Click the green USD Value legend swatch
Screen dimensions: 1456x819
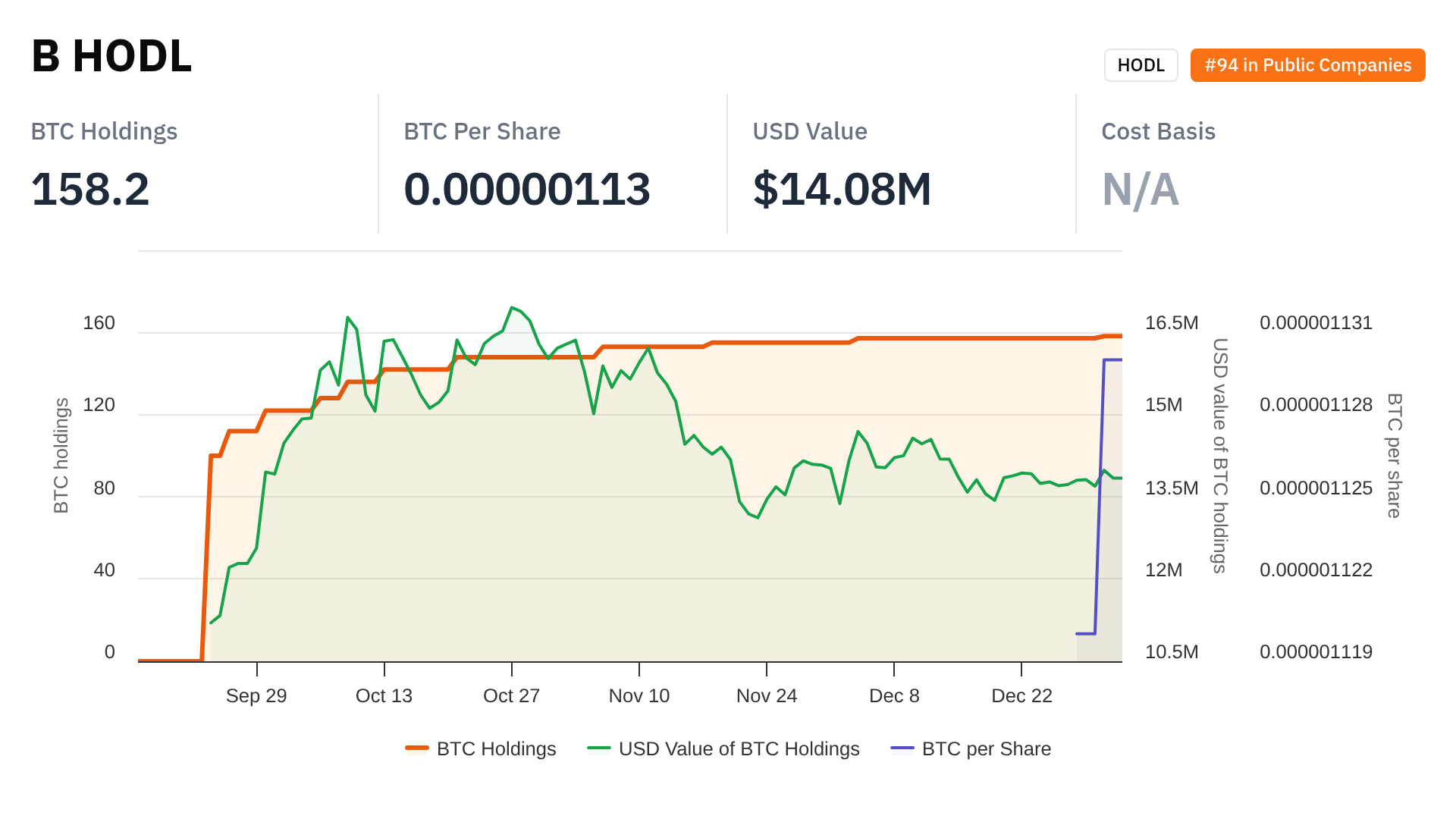pos(599,749)
